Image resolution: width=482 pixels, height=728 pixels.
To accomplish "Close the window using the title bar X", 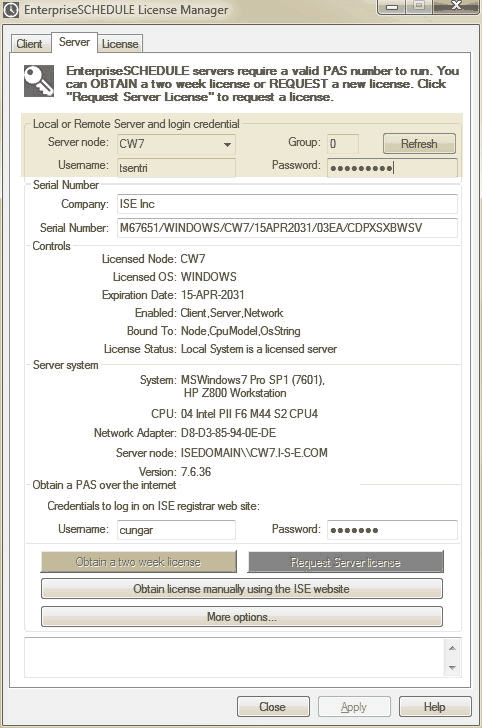I will tap(456, 6).
